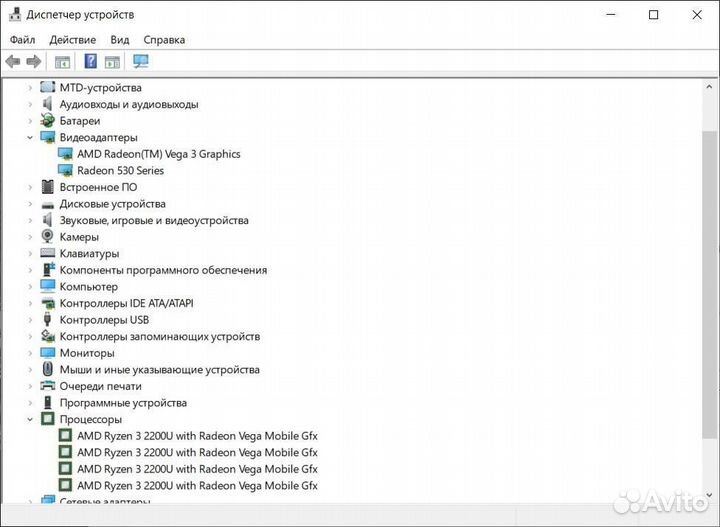
Task: Expand the Дисковые устройства category
Action: click(30, 204)
